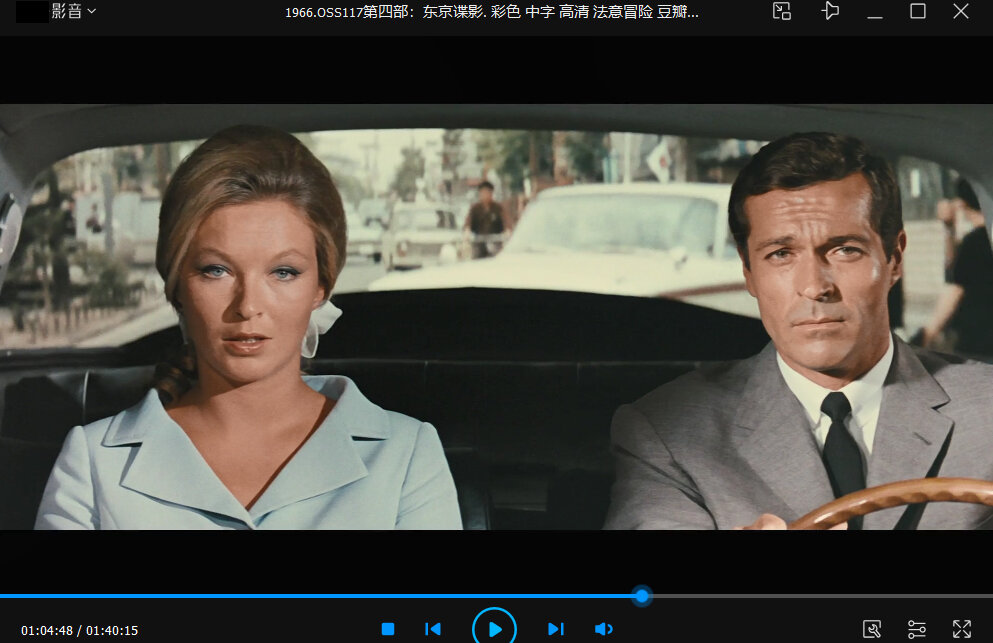Click the video title starting with 1966.OSS117
993x643 pixels.
492,12
